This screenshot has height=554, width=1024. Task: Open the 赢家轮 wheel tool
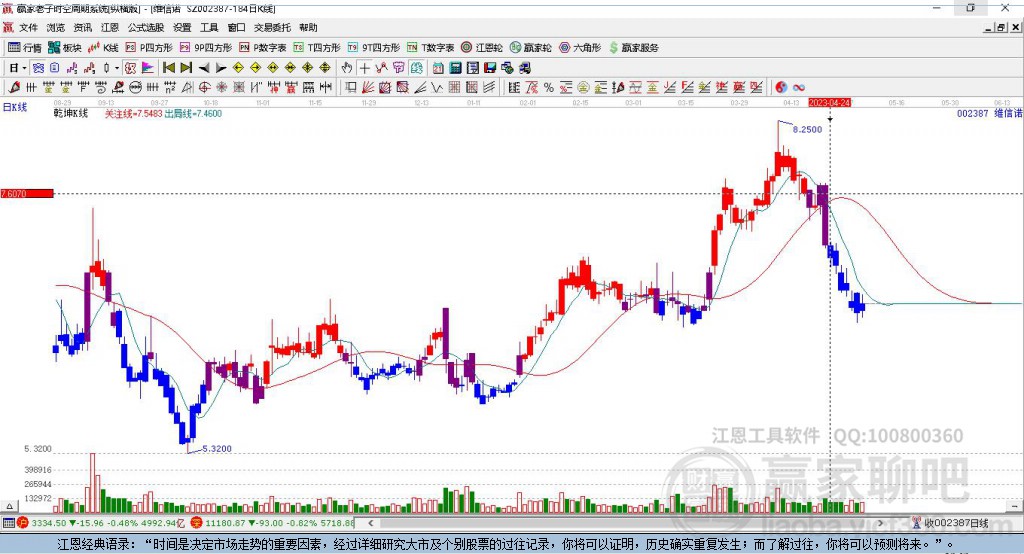530,48
